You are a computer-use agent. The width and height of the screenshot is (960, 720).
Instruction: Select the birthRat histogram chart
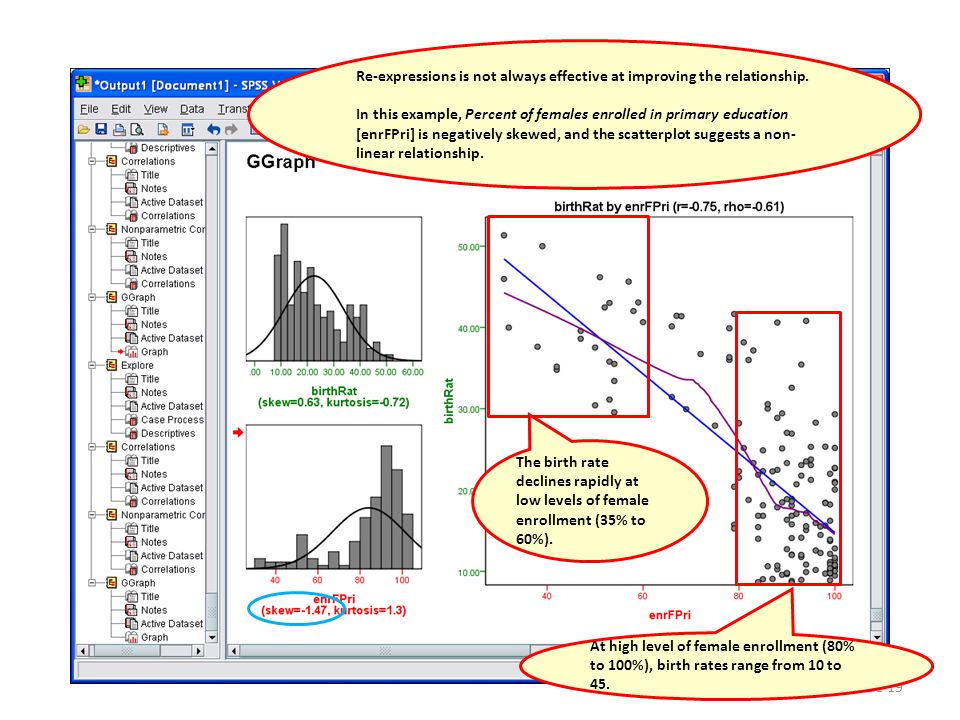pyautogui.click(x=334, y=289)
